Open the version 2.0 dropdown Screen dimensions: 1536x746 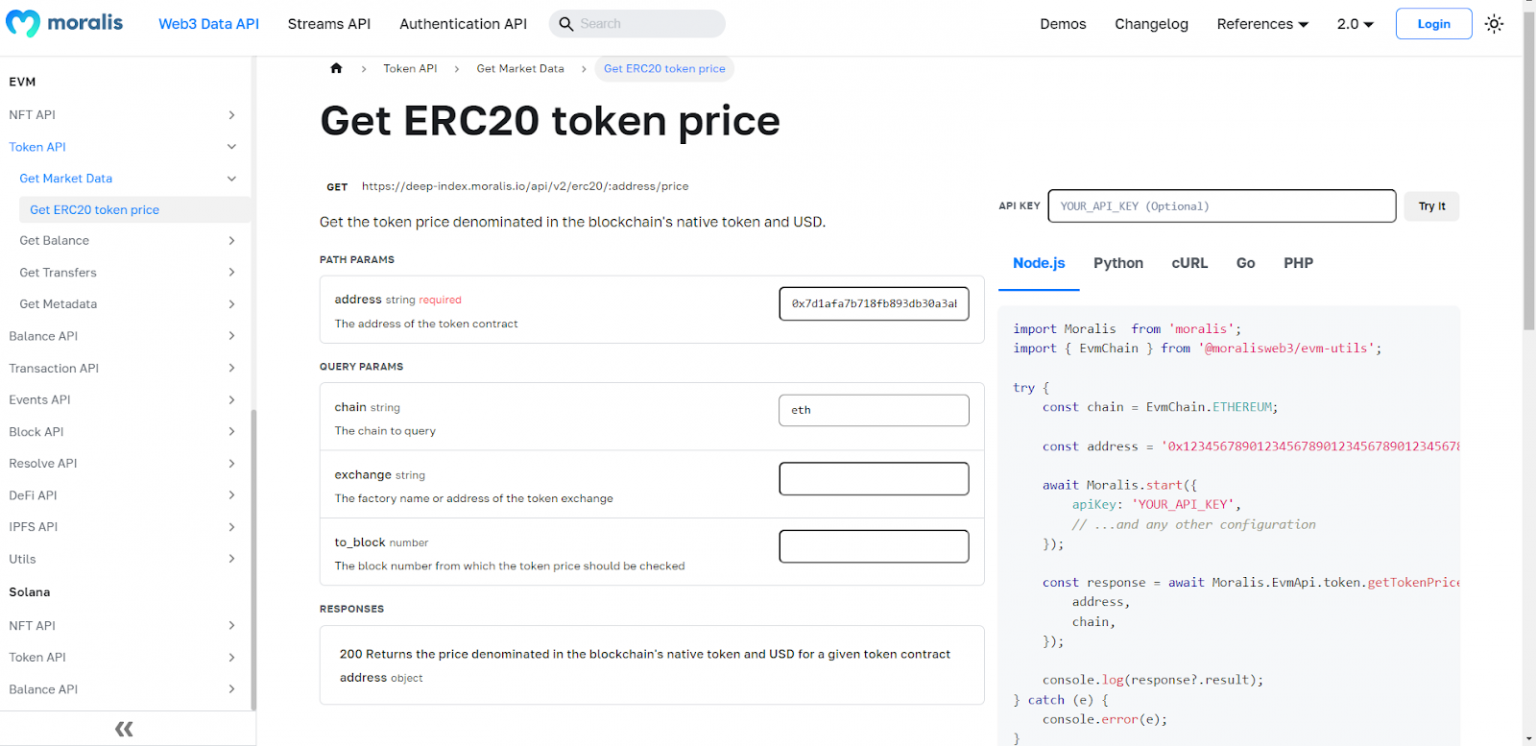click(x=1355, y=23)
